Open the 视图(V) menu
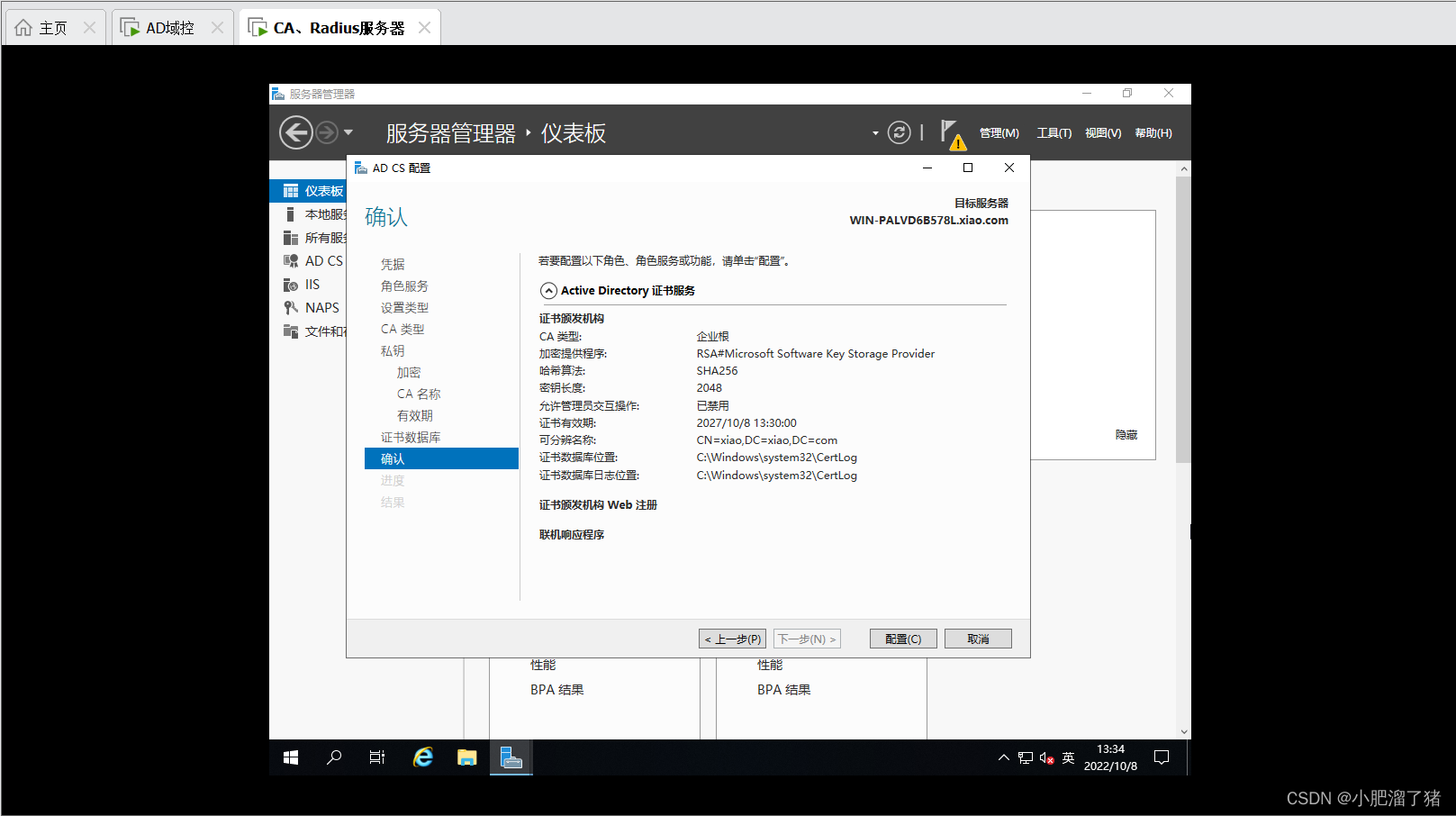The height and width of the screenshot is (816, 1456). 1103,133
